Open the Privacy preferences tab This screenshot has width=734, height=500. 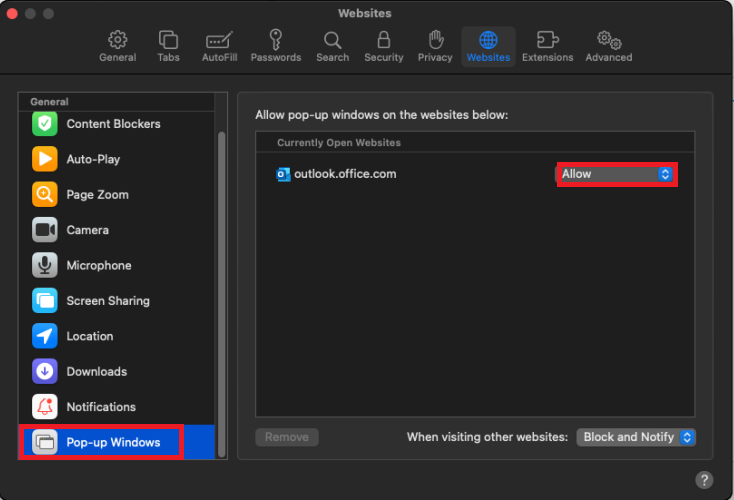pos(435,46)
